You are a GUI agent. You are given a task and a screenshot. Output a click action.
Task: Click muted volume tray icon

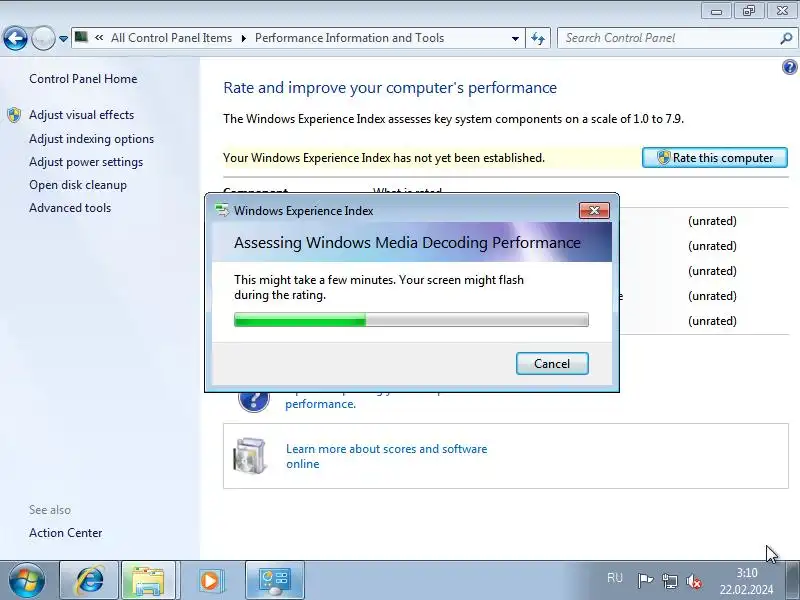point(694,581)
